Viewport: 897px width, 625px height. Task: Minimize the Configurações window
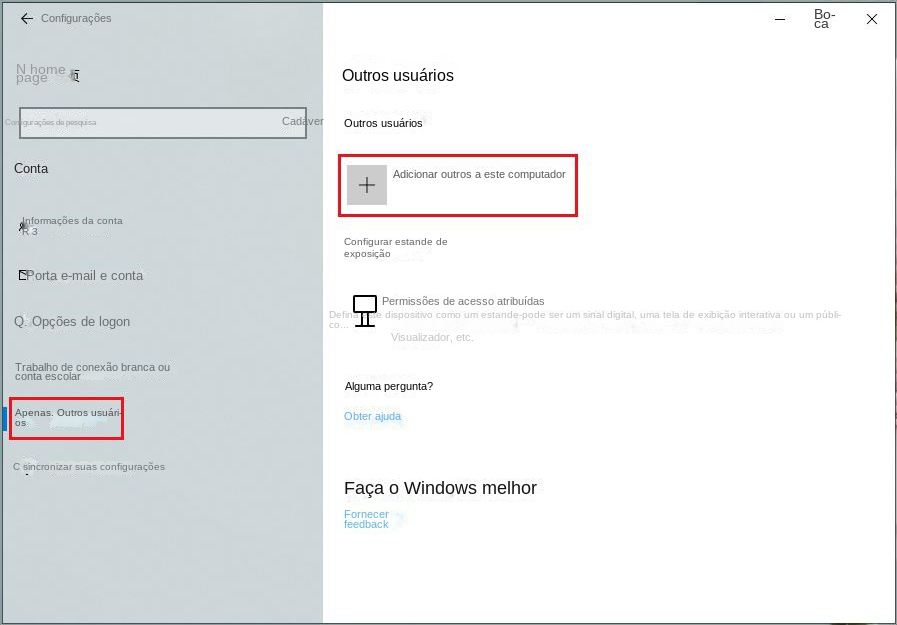[x=779, y=18]
